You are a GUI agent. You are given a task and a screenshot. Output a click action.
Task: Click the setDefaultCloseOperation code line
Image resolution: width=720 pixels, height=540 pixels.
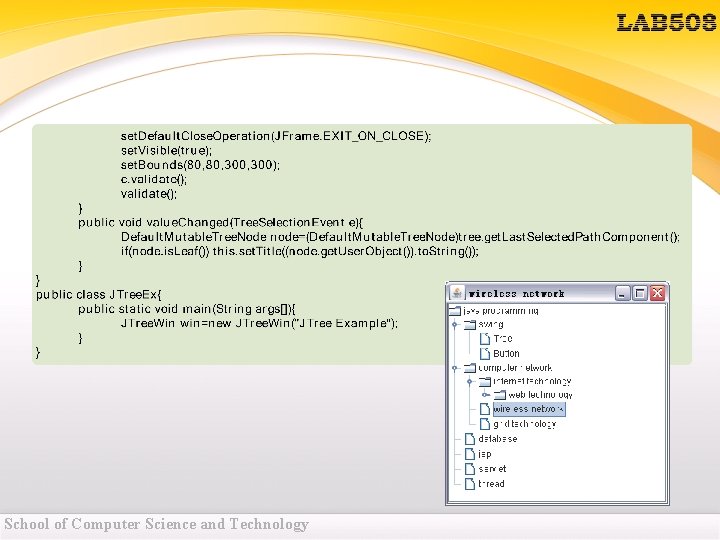click(x=276, y=136)
